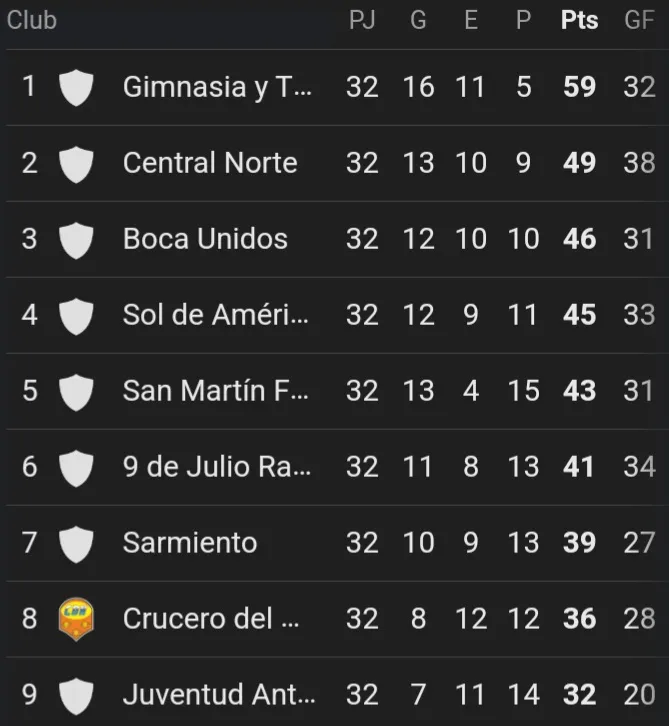Screen dimensions: 669x726
Task: Open the Sarmiento team name link
Action: tap(190, 543)
